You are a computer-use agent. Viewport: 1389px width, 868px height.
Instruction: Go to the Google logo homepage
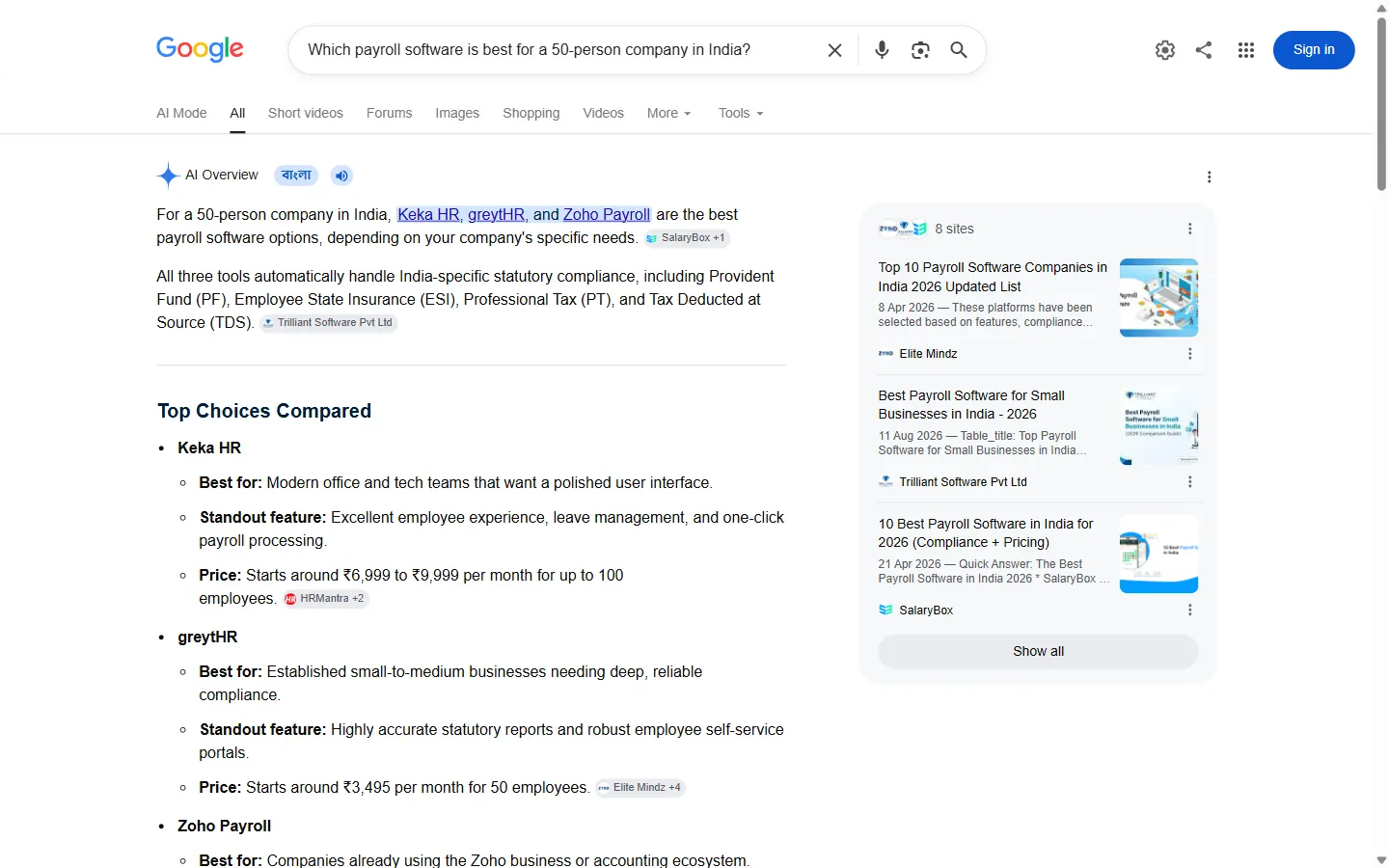(x=200, y=49)
